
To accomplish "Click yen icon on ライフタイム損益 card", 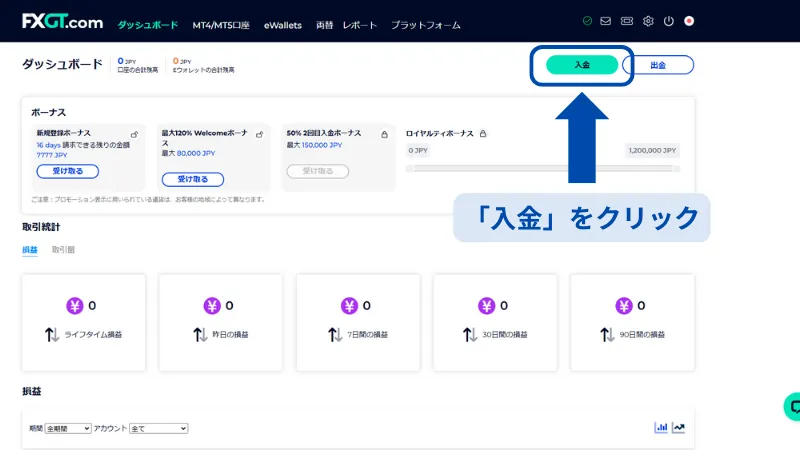I will click(x=75, y=306).
